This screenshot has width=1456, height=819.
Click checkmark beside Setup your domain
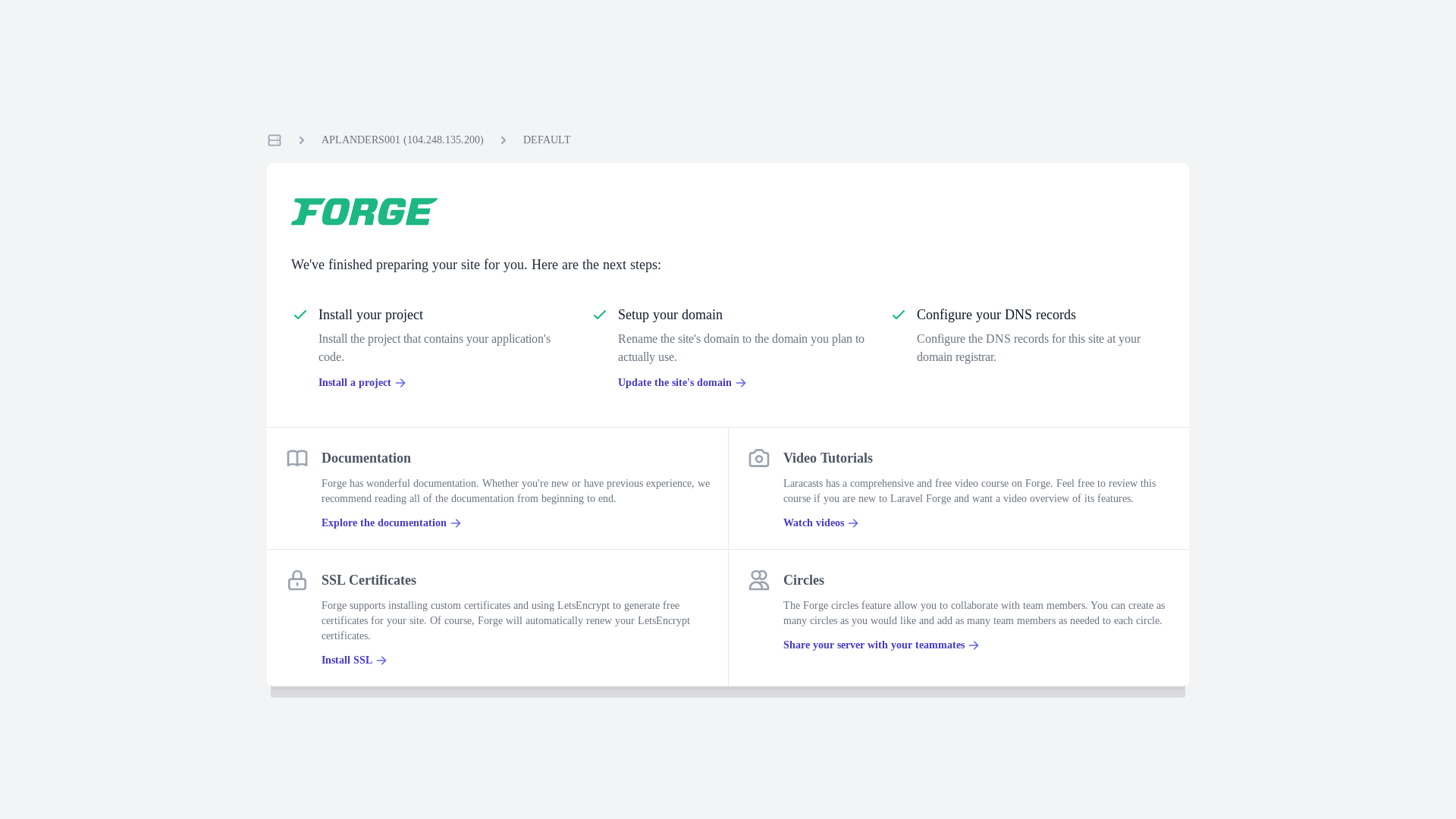tap(600, 315)
